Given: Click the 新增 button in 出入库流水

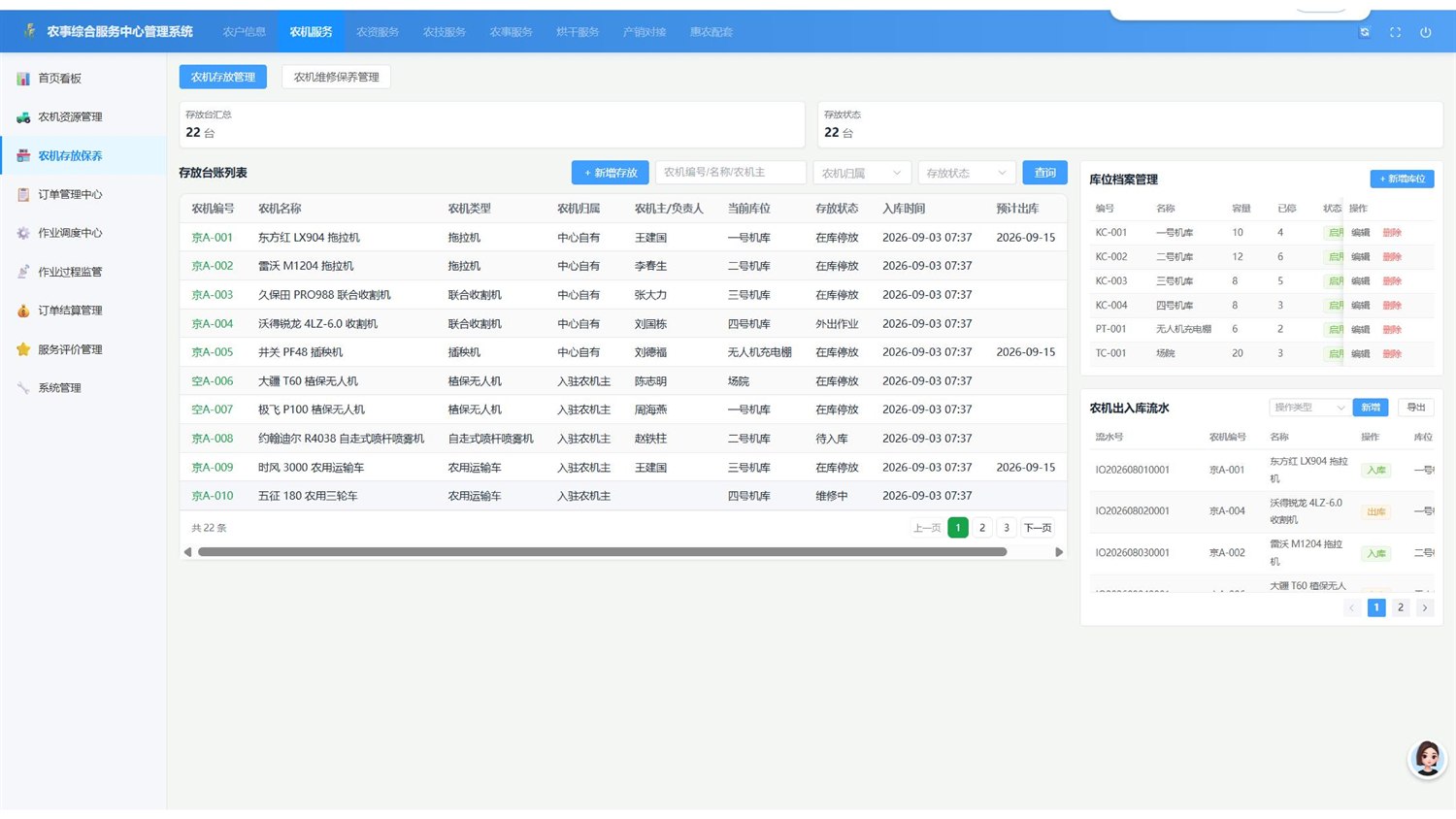Looking at the screenshot, I should (1371, 408).
